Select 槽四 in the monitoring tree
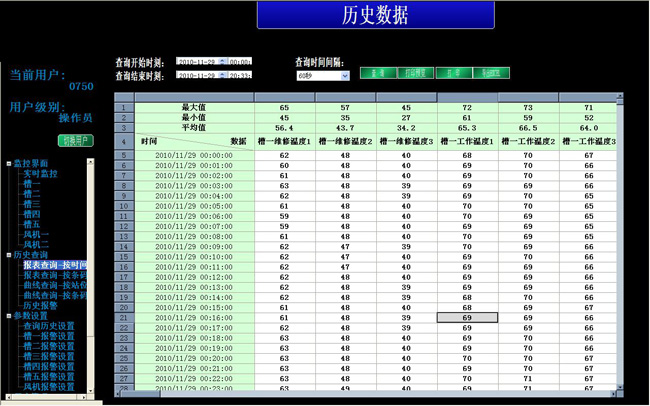The width and height of the screenshot is (650, 406). (x=32, y=214)
